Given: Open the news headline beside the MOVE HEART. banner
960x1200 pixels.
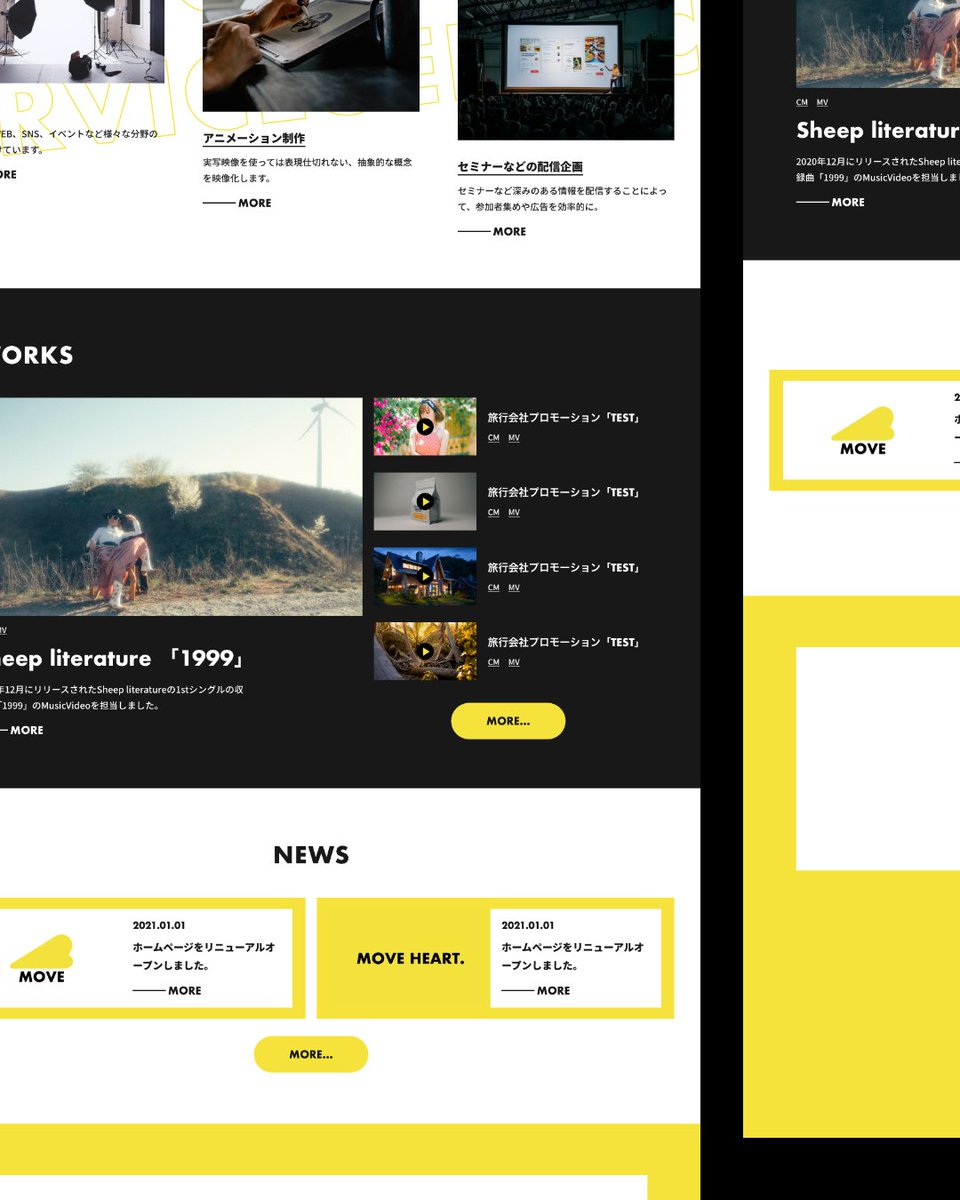Looking at the screenshot, I should tap(573, 956).
